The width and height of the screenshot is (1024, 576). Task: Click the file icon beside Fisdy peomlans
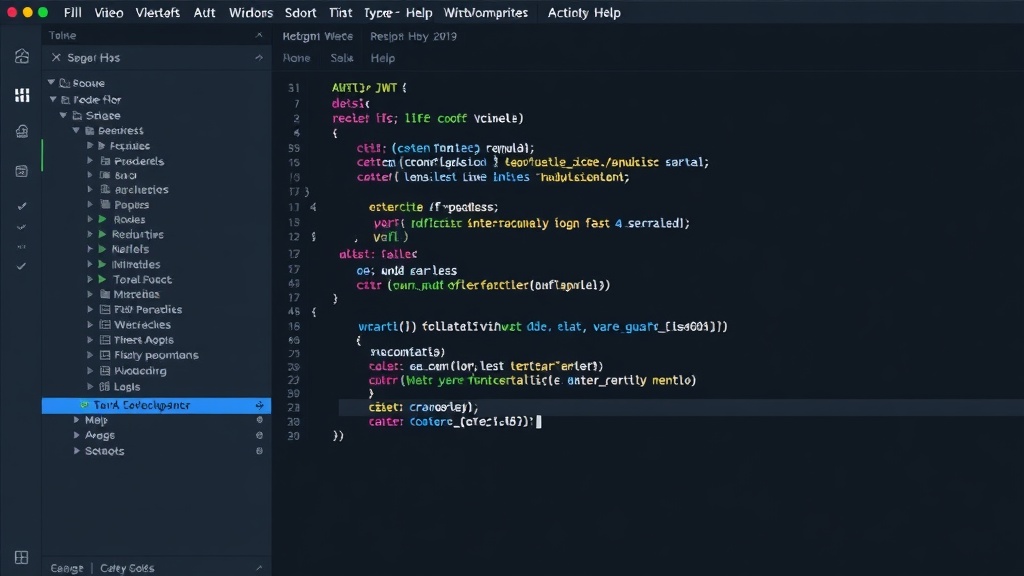click(104, 355)
